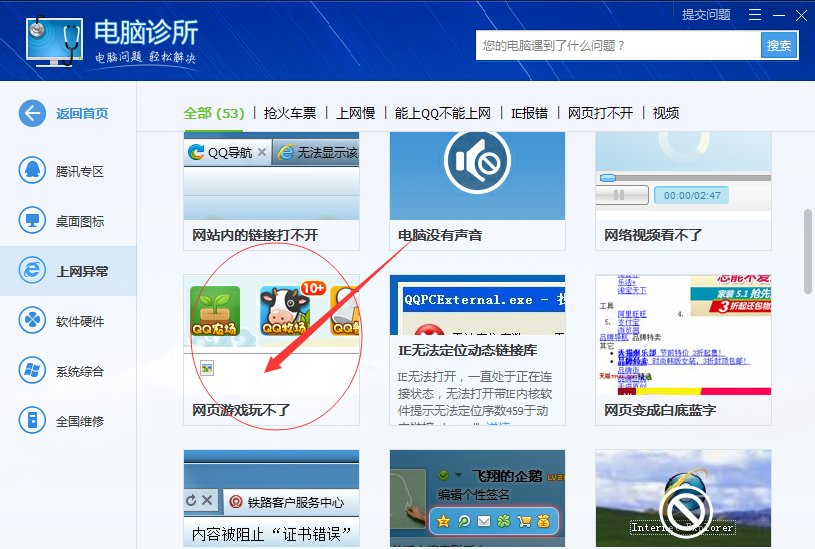
Task: Click the video player thumbnail showing 00:00/02:47
Action: 683,176
